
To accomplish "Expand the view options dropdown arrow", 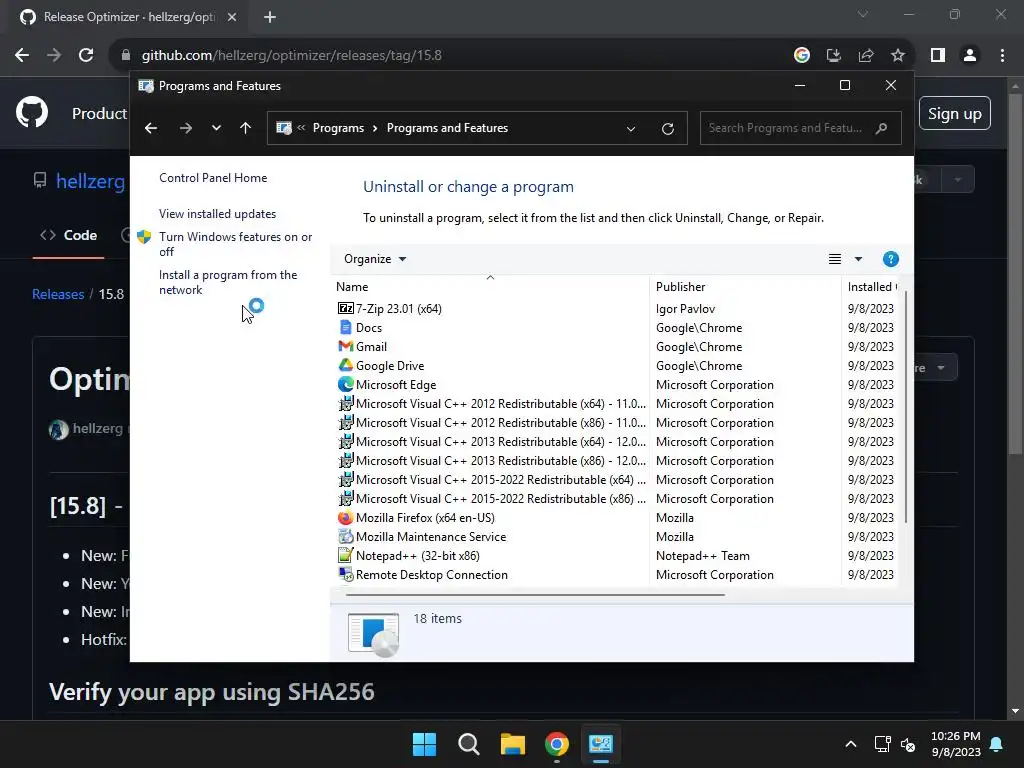I will 858,259.
